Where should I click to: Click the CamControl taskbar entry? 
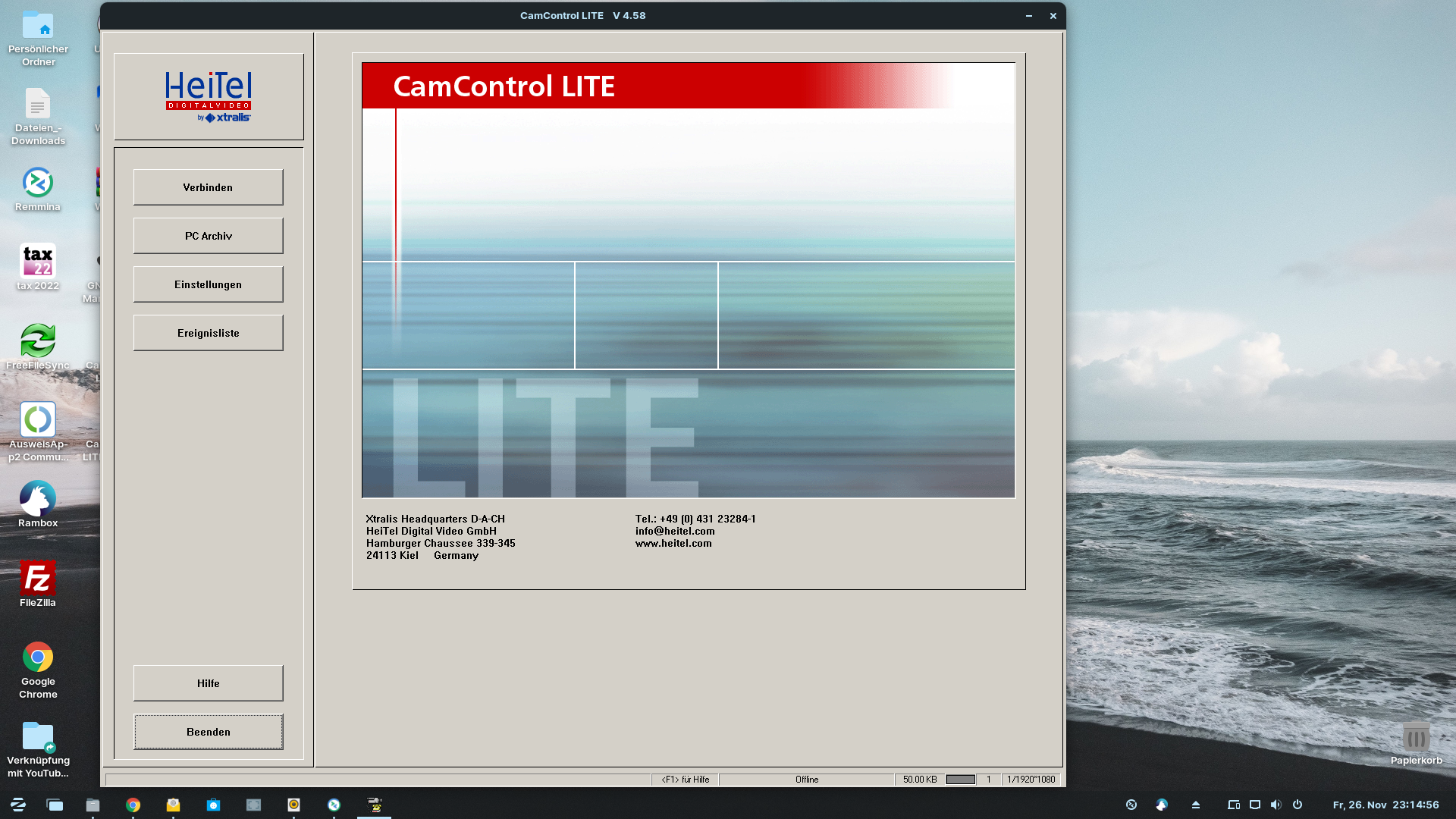click(x=374, y=805)
